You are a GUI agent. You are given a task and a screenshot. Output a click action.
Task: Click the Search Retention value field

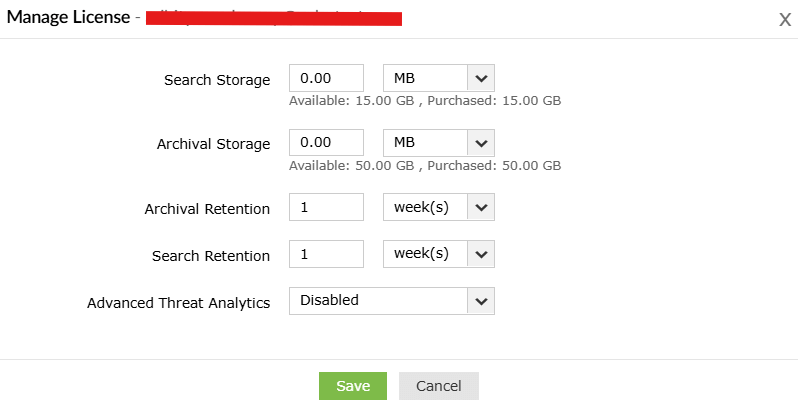point(326,254)
